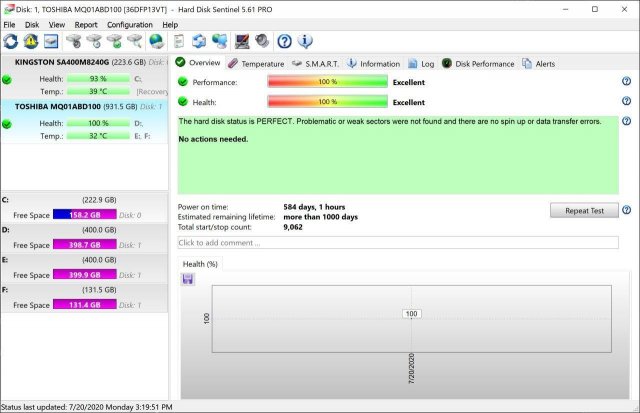Screen dimensions: 640x413
Task: Click the speaker sound icon in toolbar
Action: coord(261,41)
